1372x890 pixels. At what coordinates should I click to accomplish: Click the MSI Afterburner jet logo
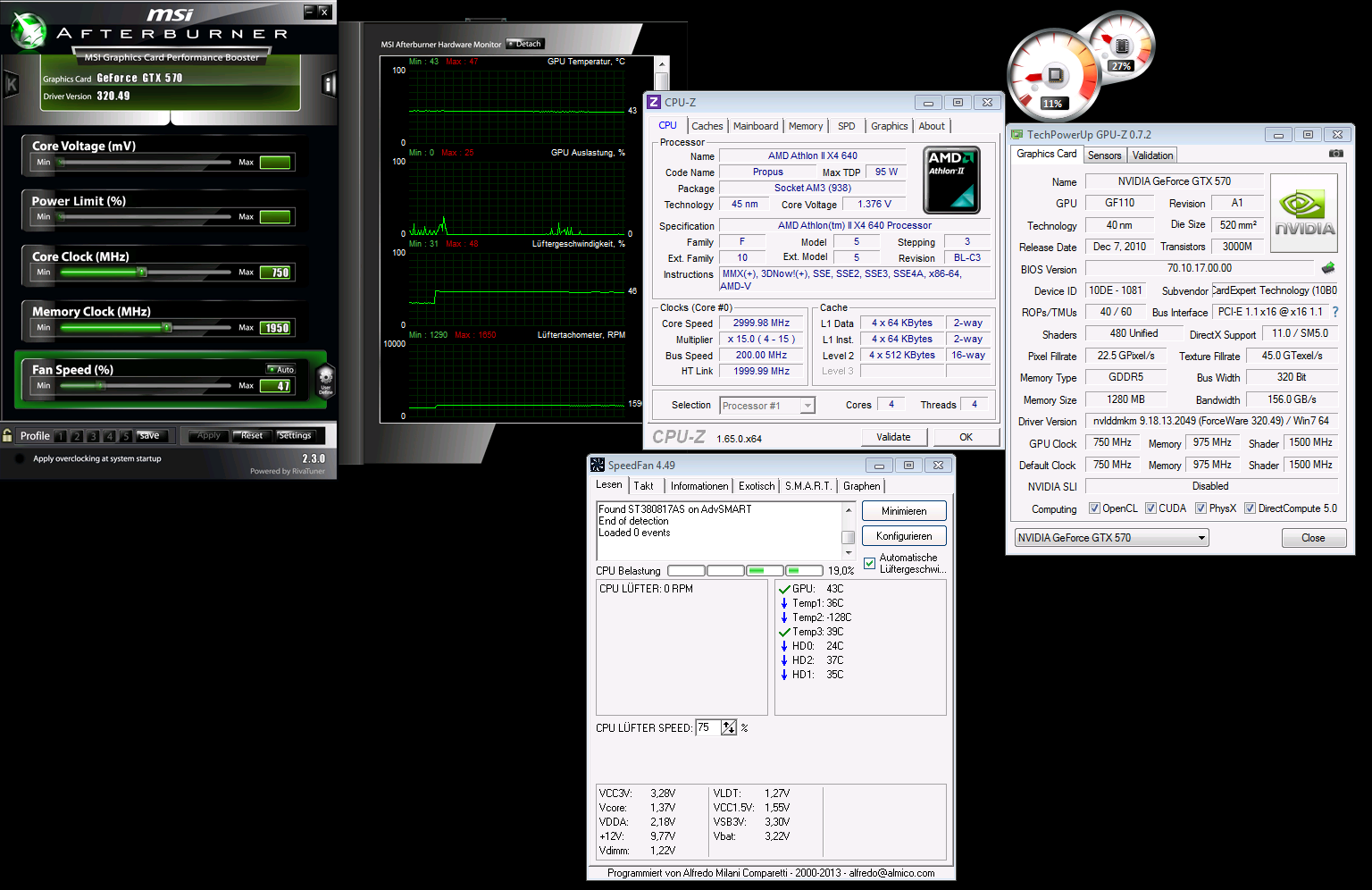coord(29,31)
